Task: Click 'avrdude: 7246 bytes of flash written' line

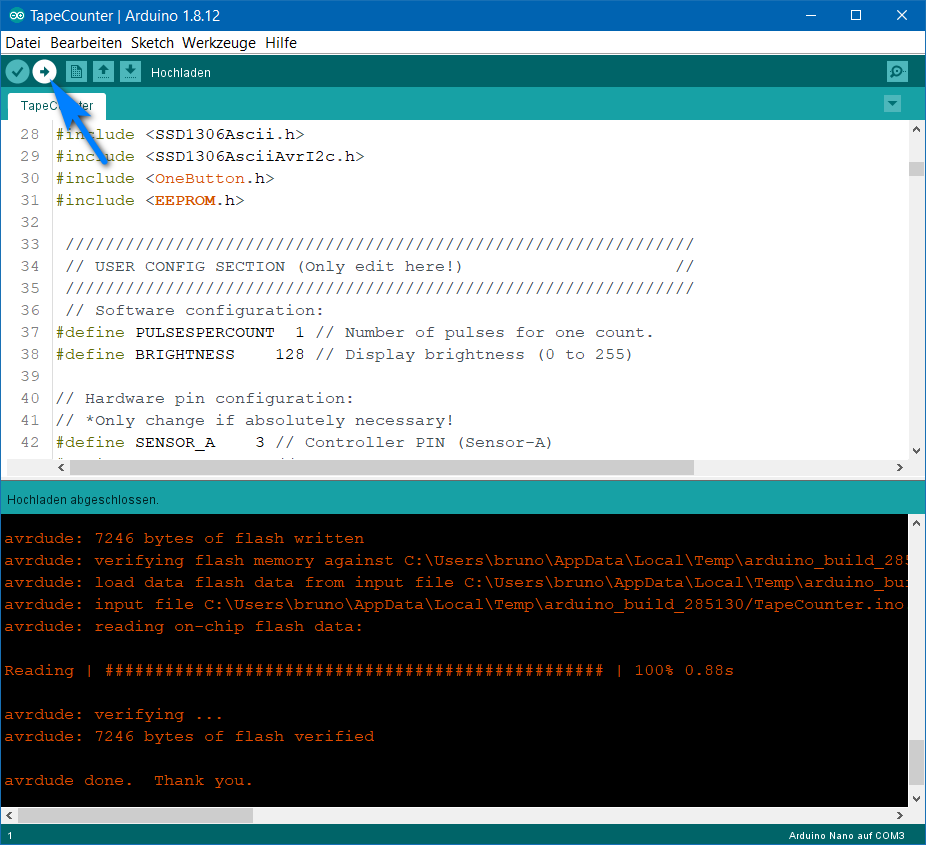Action: [x=184, y=539]
